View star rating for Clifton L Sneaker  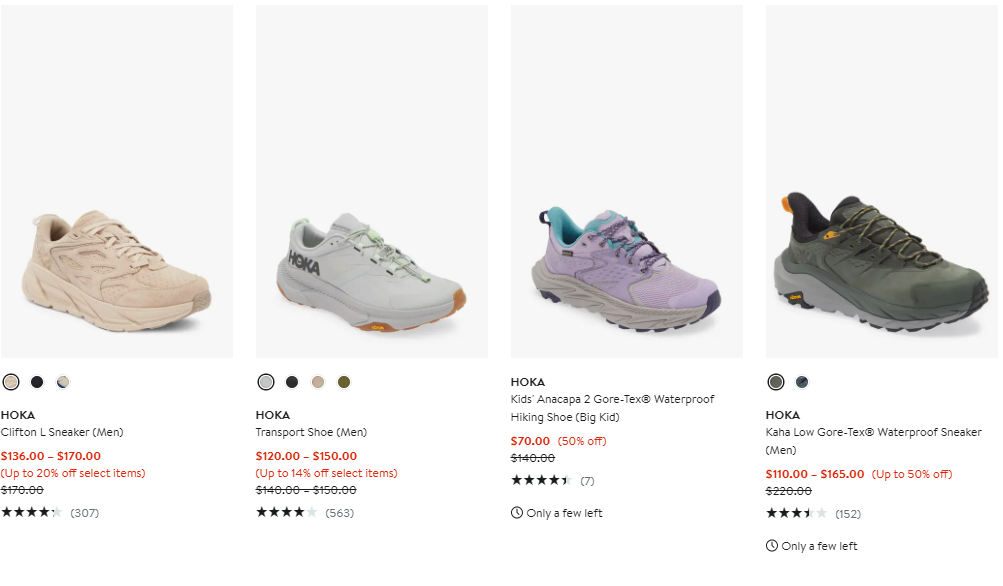click(x=31, y=513)
